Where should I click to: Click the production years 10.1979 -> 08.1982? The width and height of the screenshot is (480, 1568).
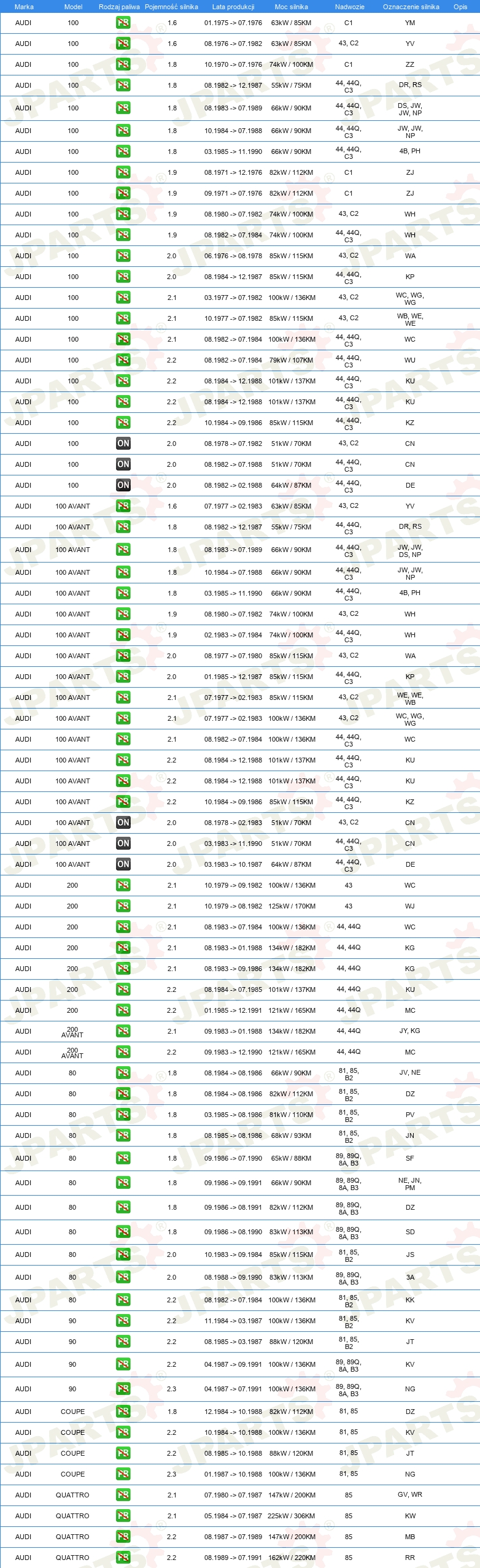pos(233,906)
